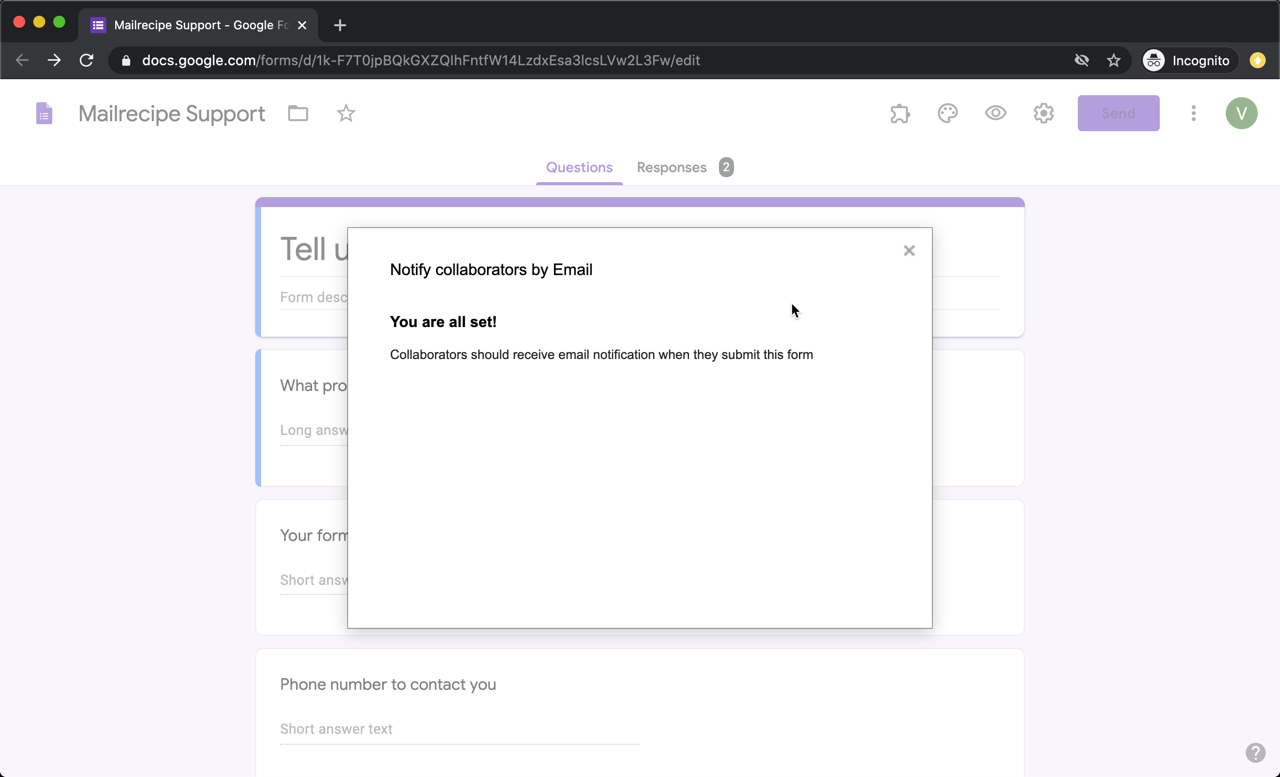Click the Send button
1280x777 pixels.
tap(1118, 113)
